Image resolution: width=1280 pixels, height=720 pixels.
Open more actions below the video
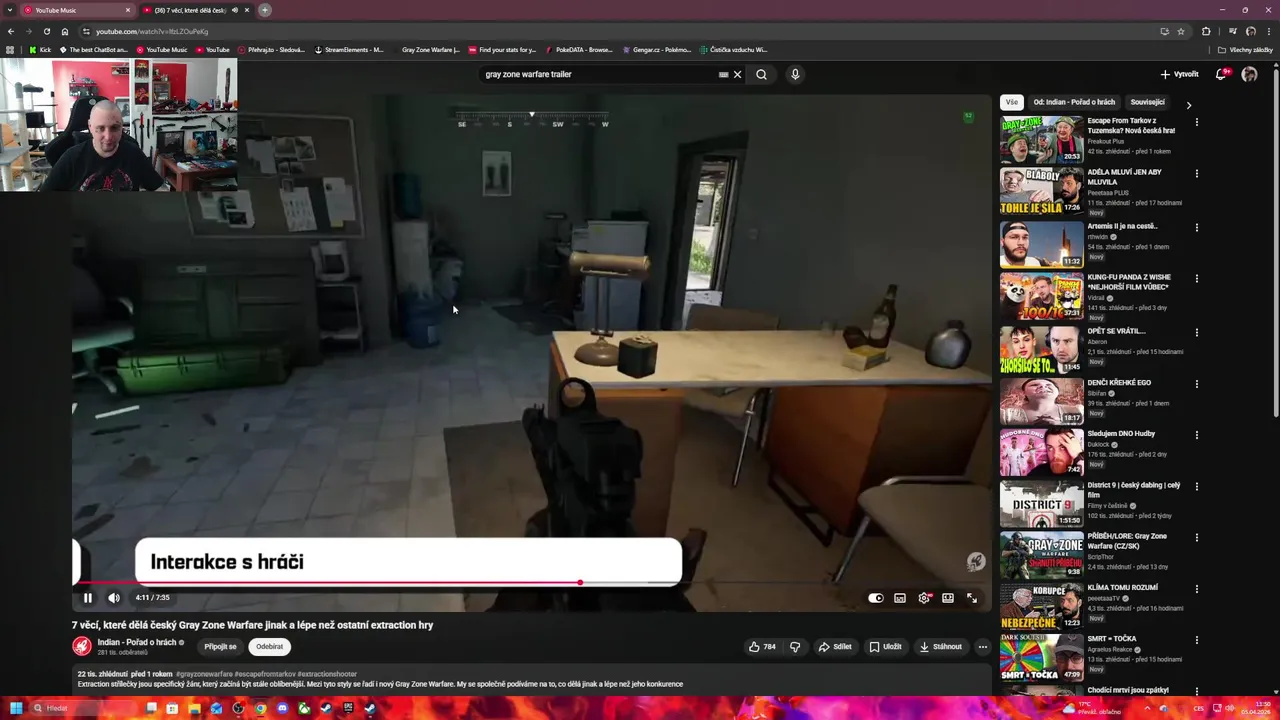pos(982,647)
